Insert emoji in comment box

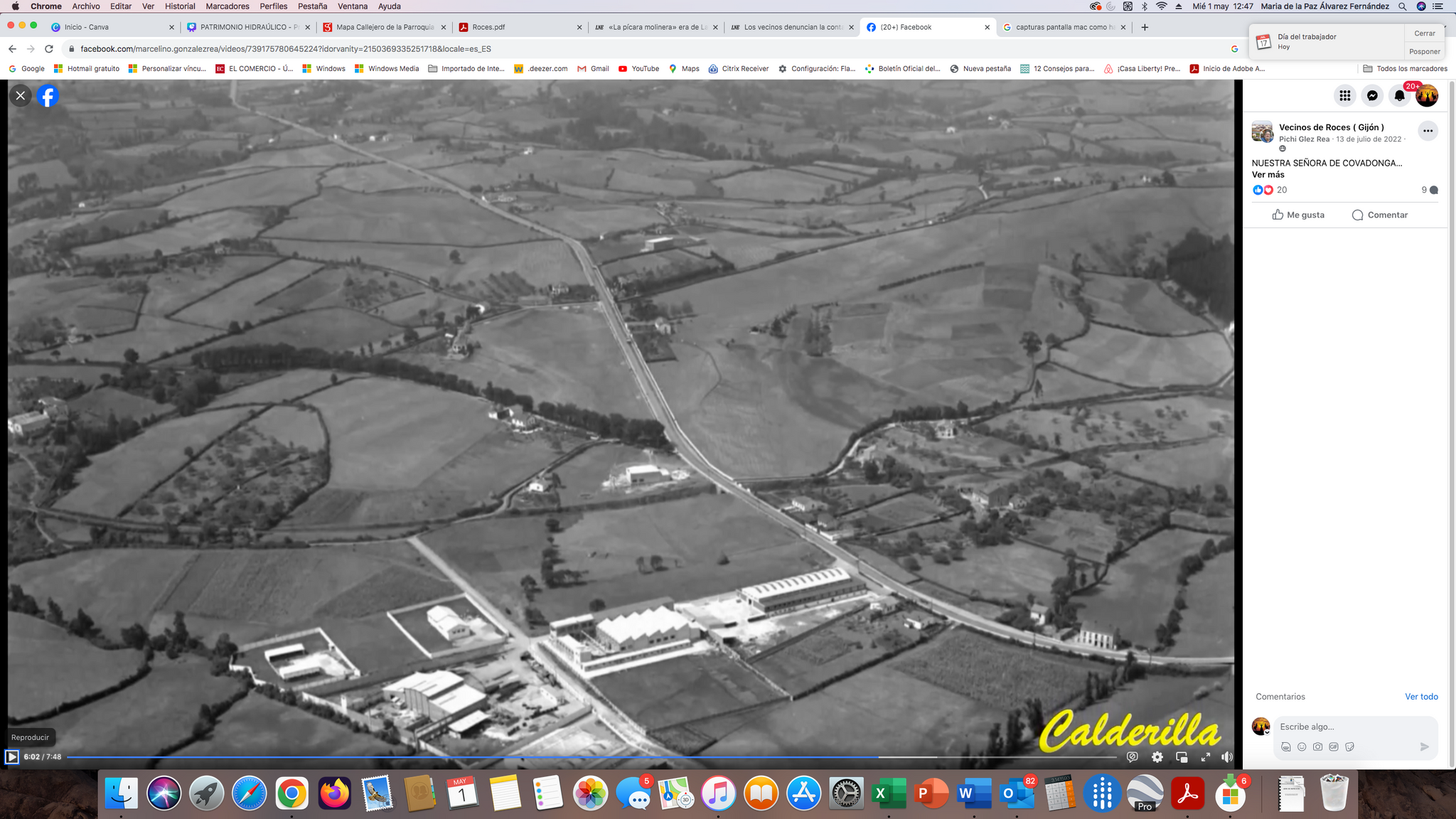(x=1302, y=746)
